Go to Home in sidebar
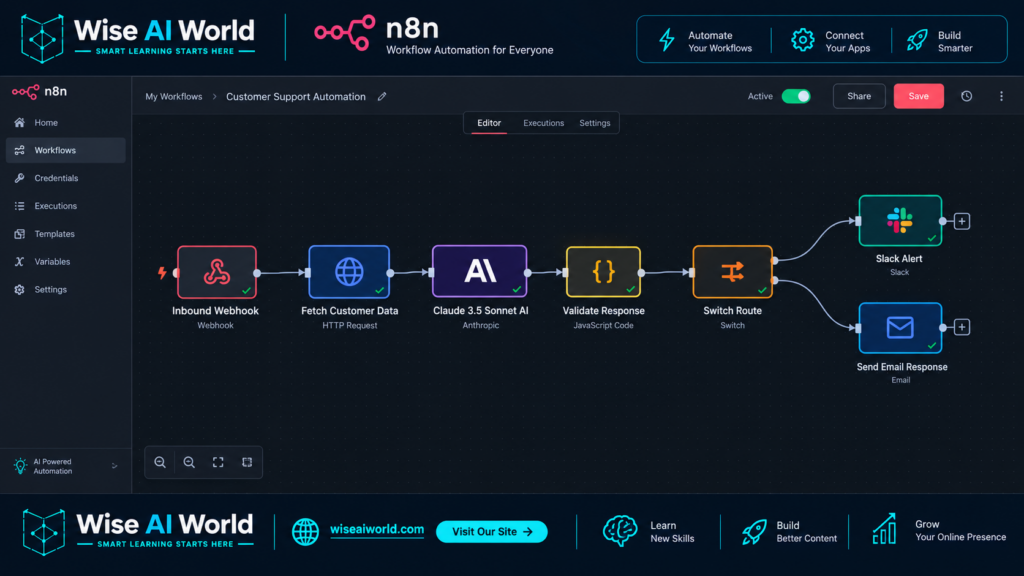The image size is (1024, 576). coord(65,122)
